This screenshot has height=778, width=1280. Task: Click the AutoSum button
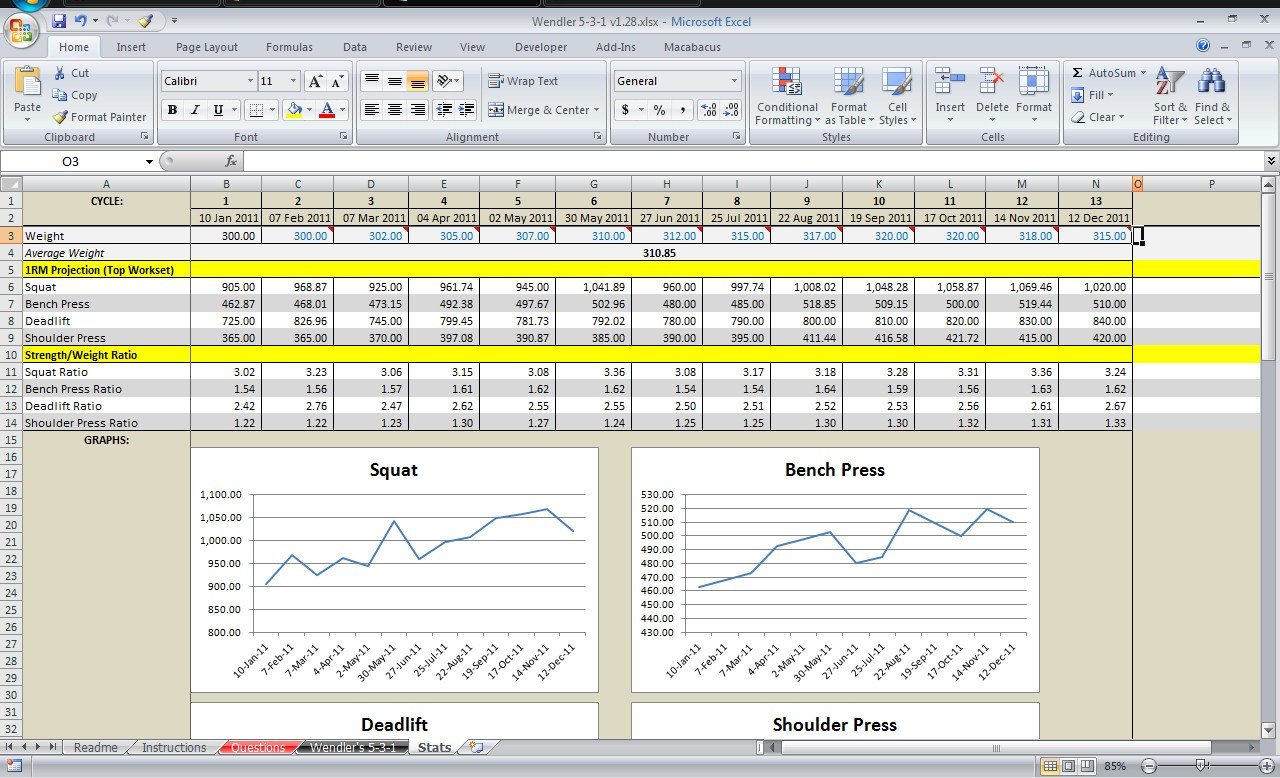1107,73
